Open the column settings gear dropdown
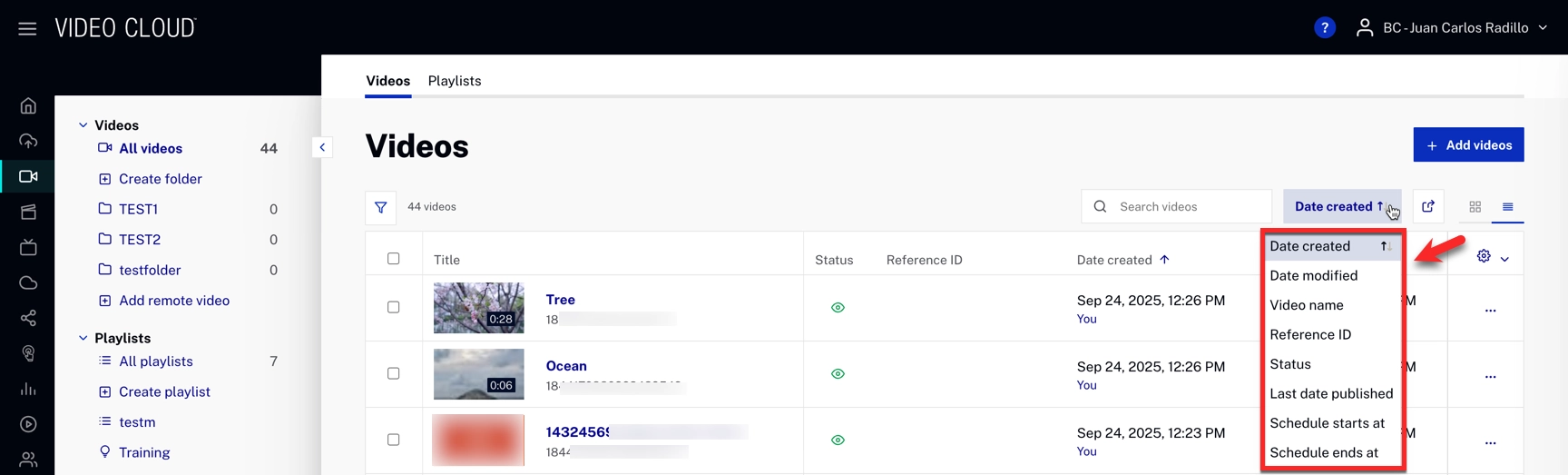 point(1491,257)
